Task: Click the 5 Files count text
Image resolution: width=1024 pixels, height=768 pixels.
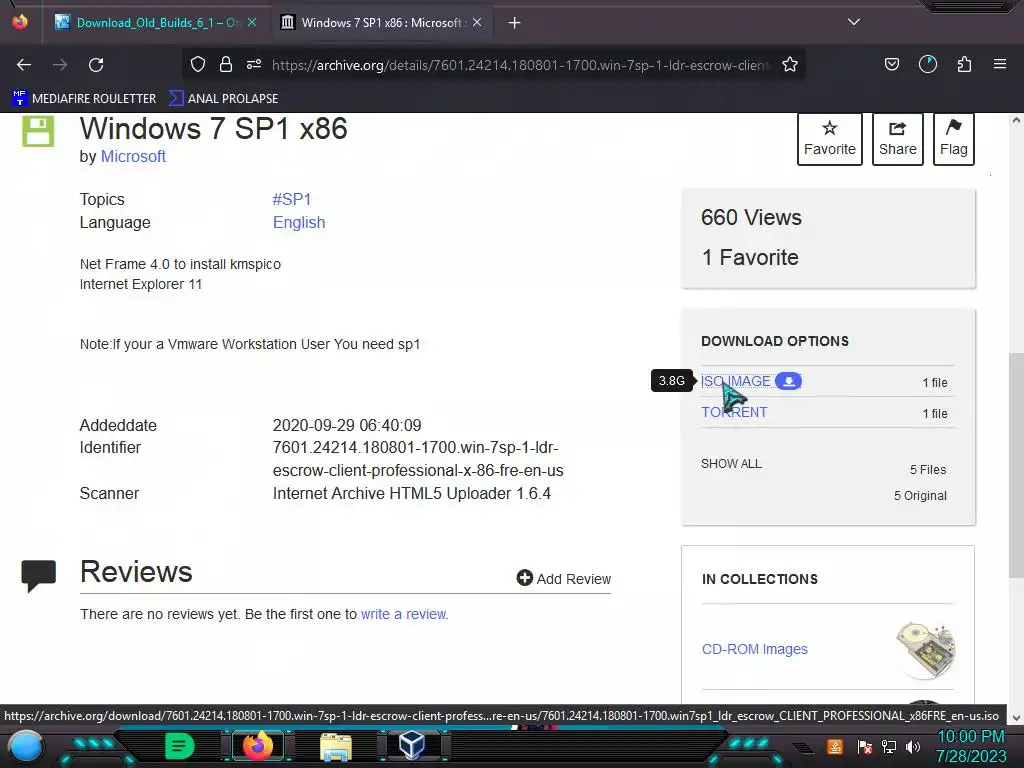Action: click(x=928, y=470)
